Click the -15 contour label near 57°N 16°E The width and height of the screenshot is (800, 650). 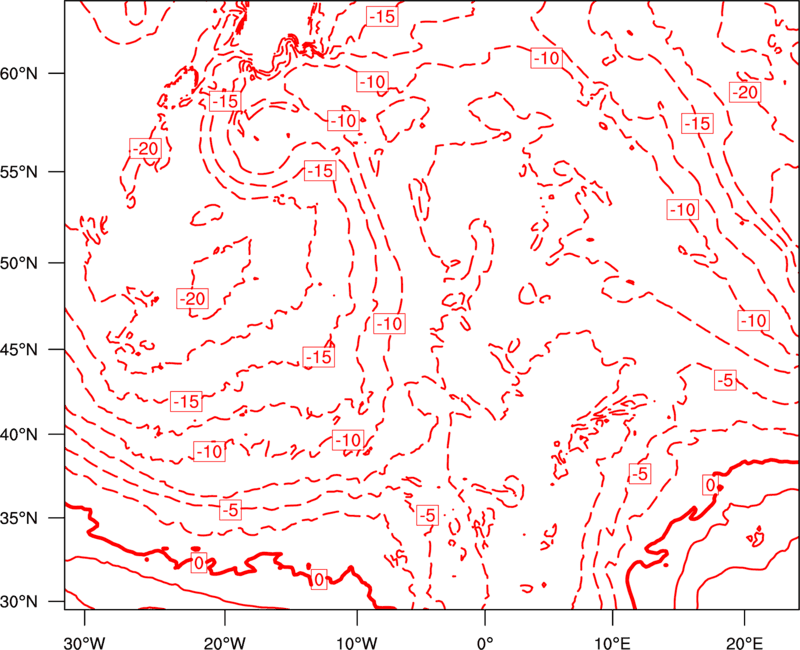point(697,123)
